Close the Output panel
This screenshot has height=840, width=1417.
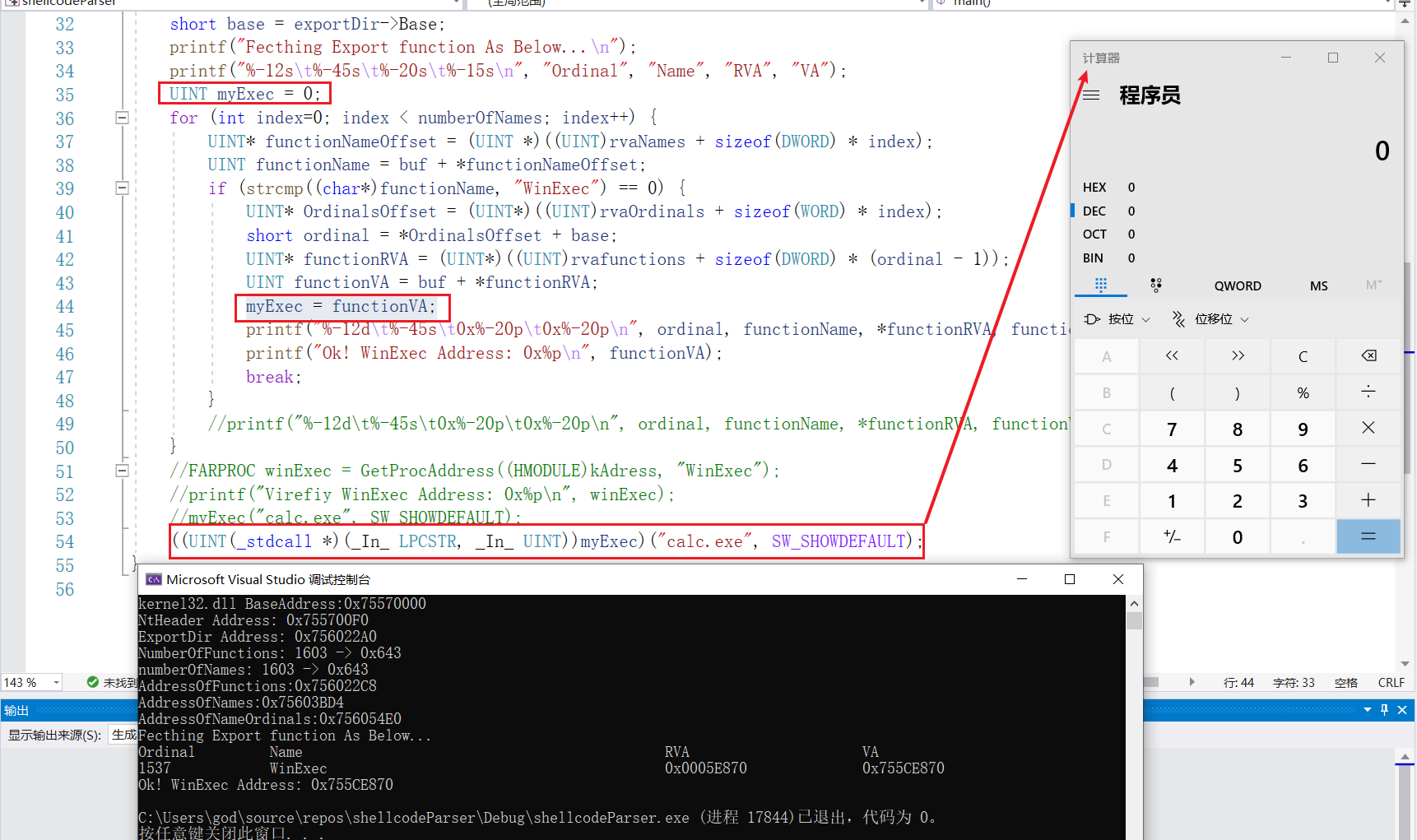[x=1402, y=709]
